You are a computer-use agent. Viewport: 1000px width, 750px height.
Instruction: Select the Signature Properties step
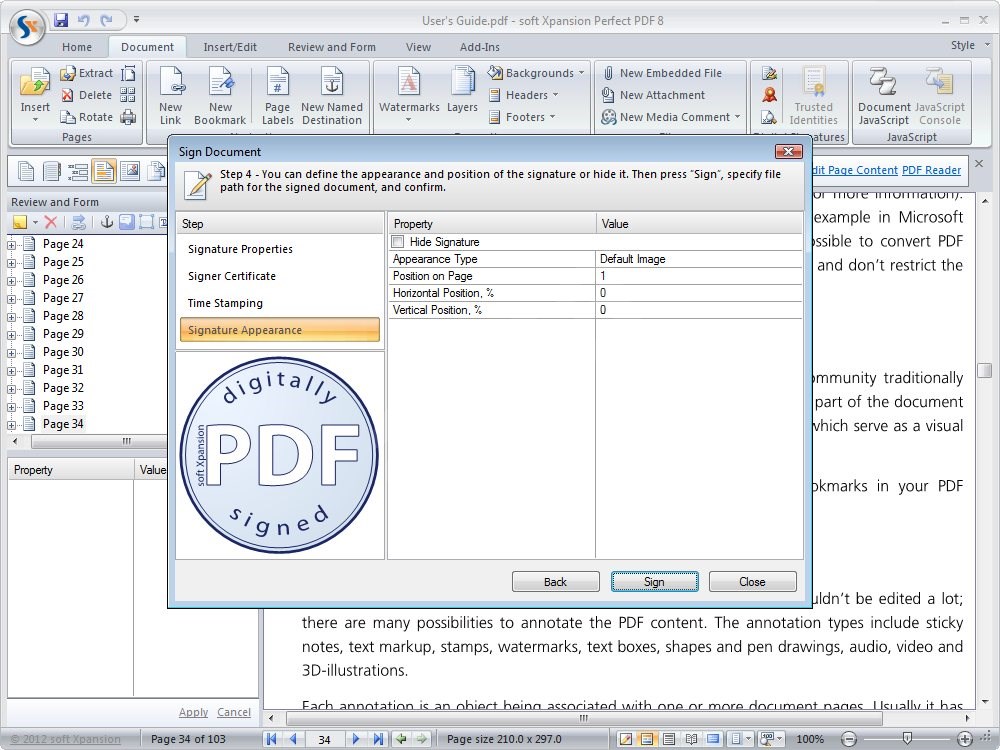point(280,249)
